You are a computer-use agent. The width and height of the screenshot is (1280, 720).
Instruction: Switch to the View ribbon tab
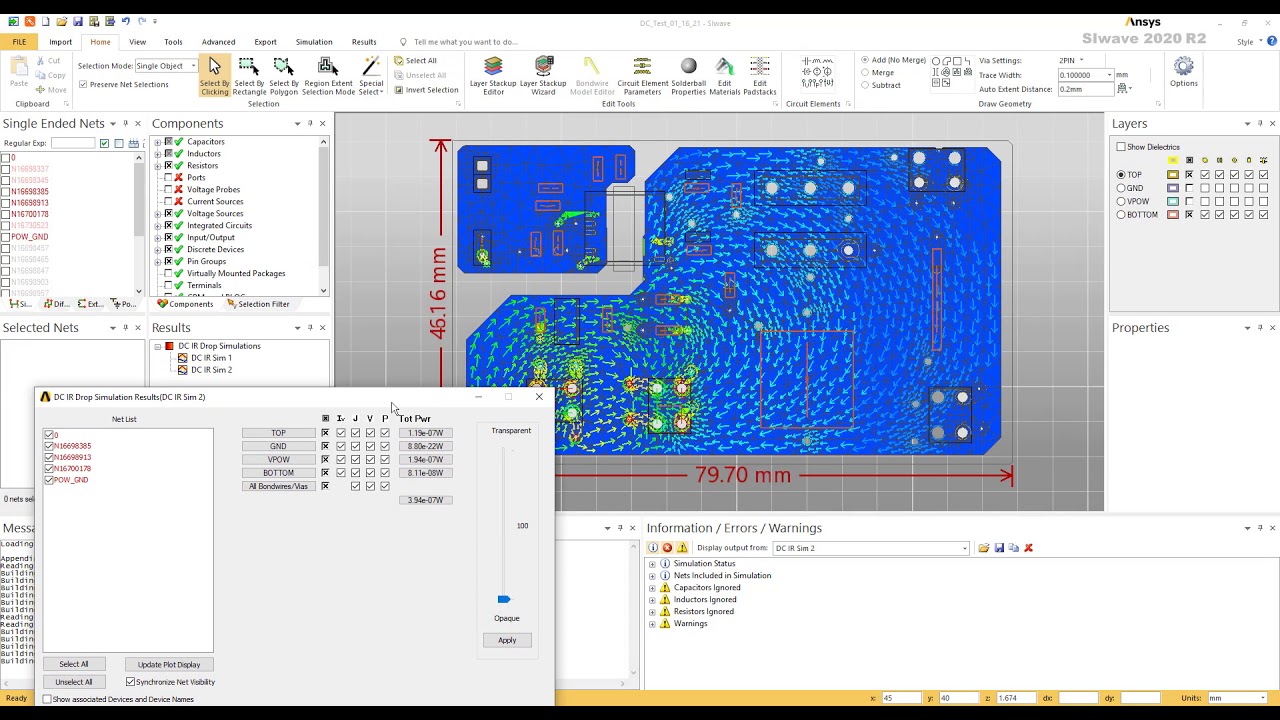pos(137,42)
